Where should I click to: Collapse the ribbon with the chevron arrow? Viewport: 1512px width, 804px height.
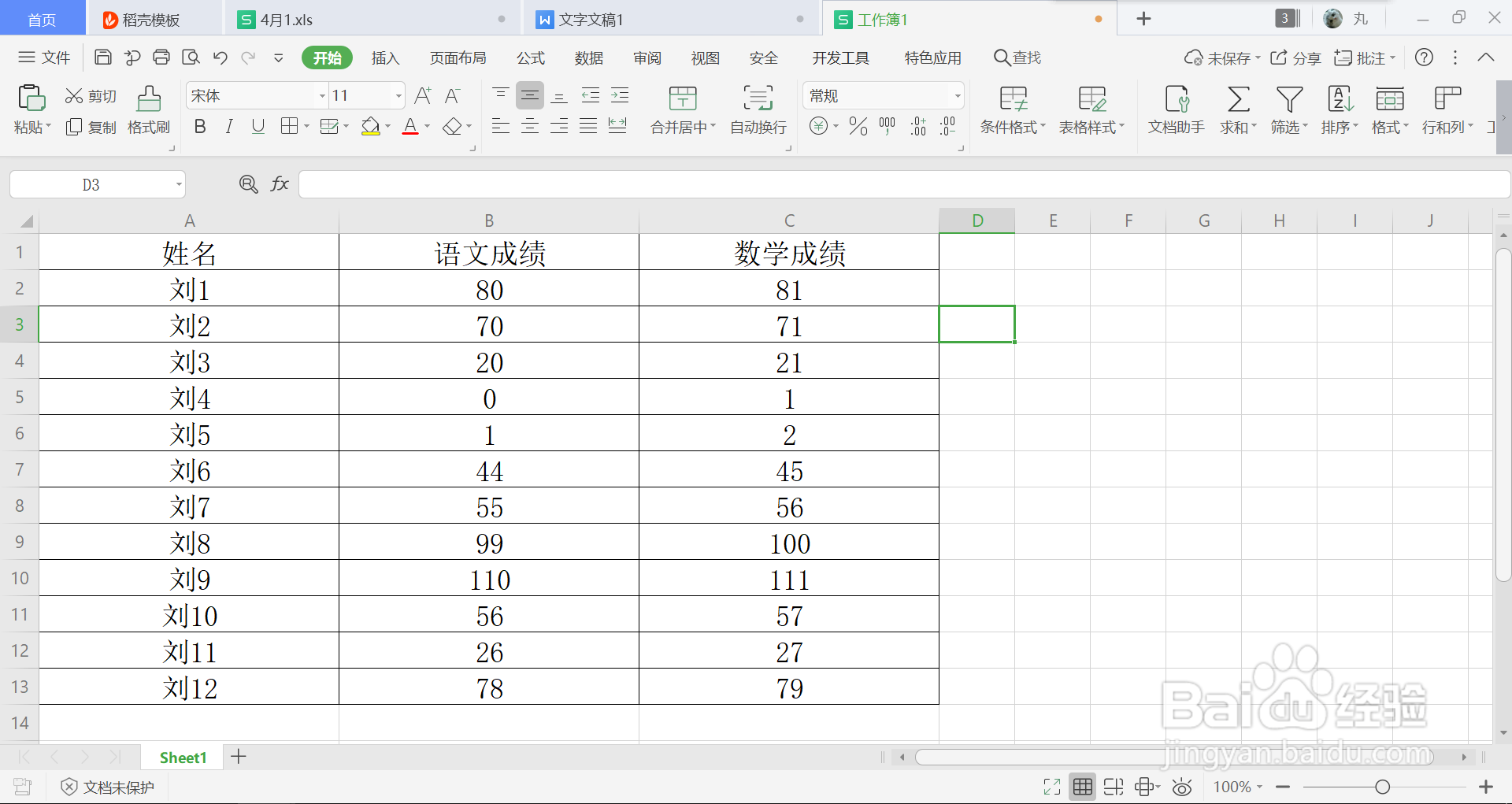(1486, 57)
